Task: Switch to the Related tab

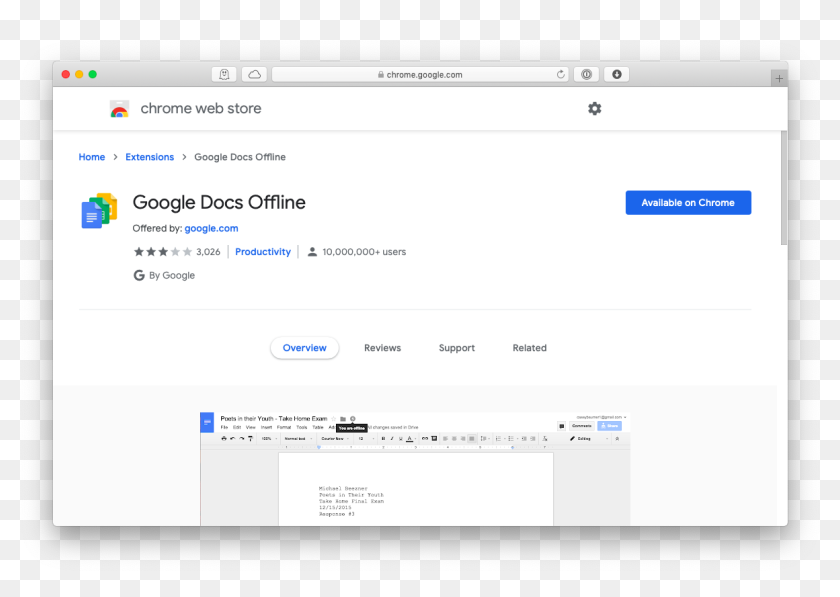Action: point(530,348)
